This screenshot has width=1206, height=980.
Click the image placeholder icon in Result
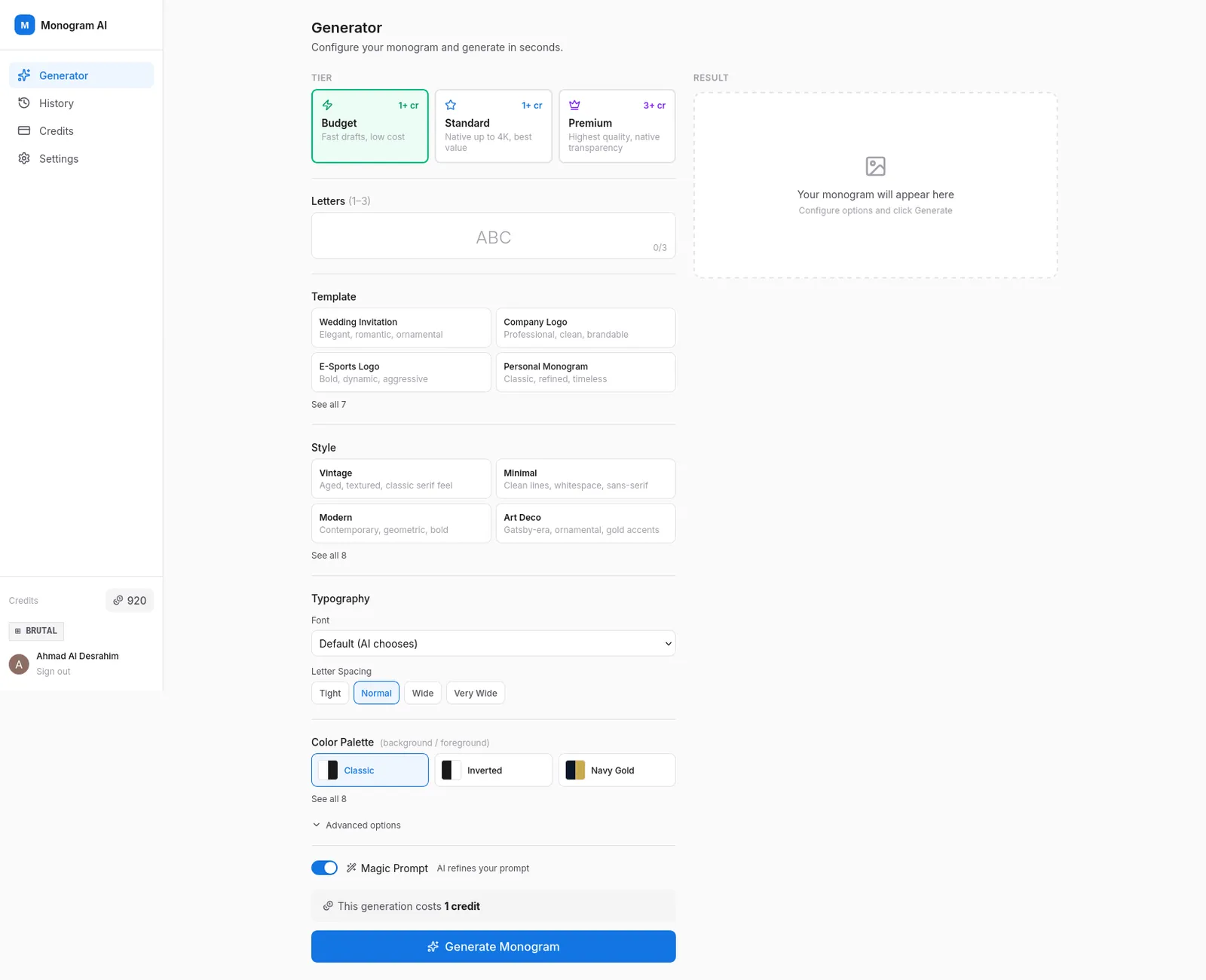[x=875, y=166]
